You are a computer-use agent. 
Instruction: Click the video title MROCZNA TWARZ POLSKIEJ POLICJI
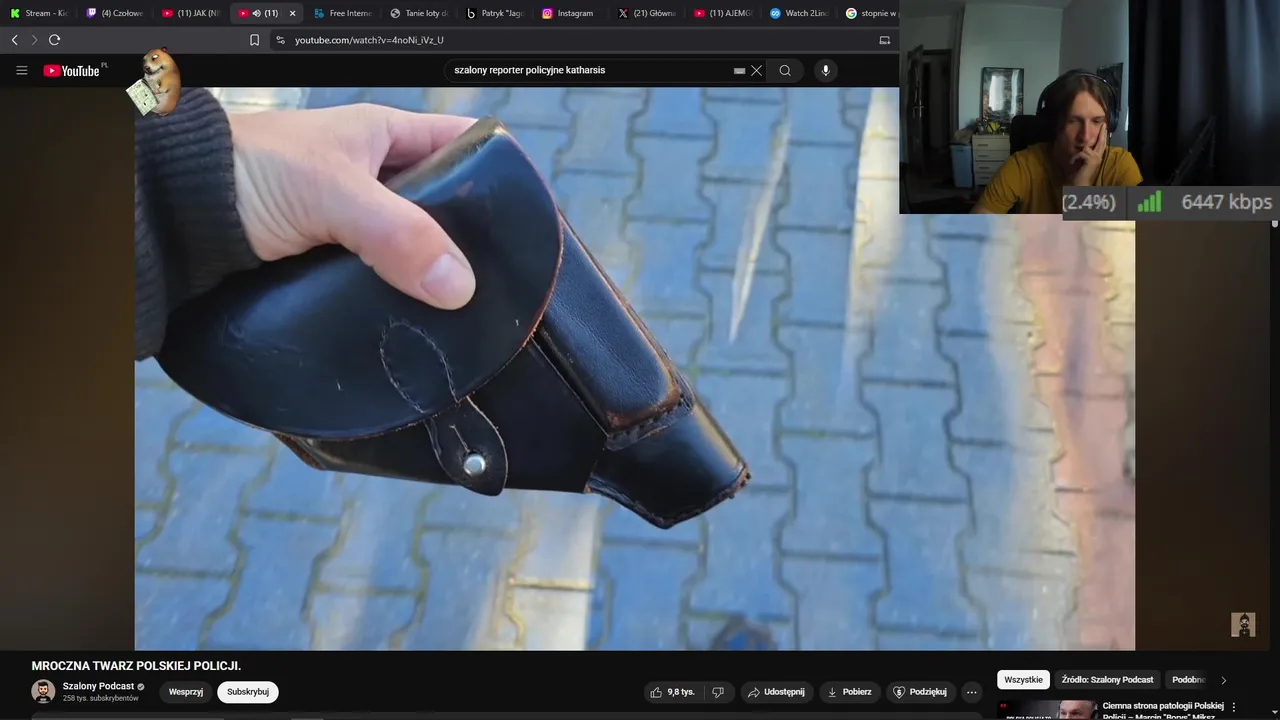(136, 666)
